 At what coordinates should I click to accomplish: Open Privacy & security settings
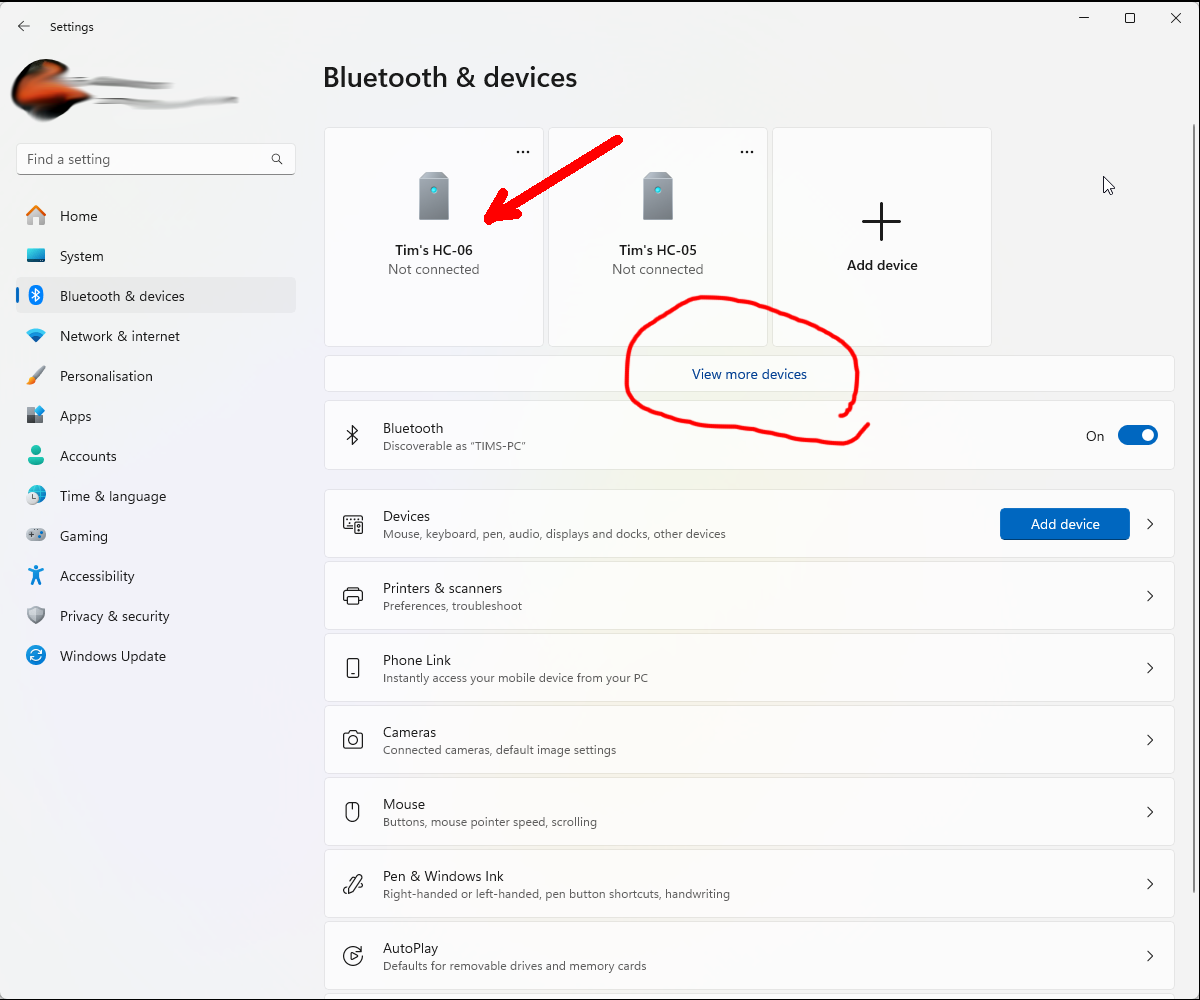point(36,615)
